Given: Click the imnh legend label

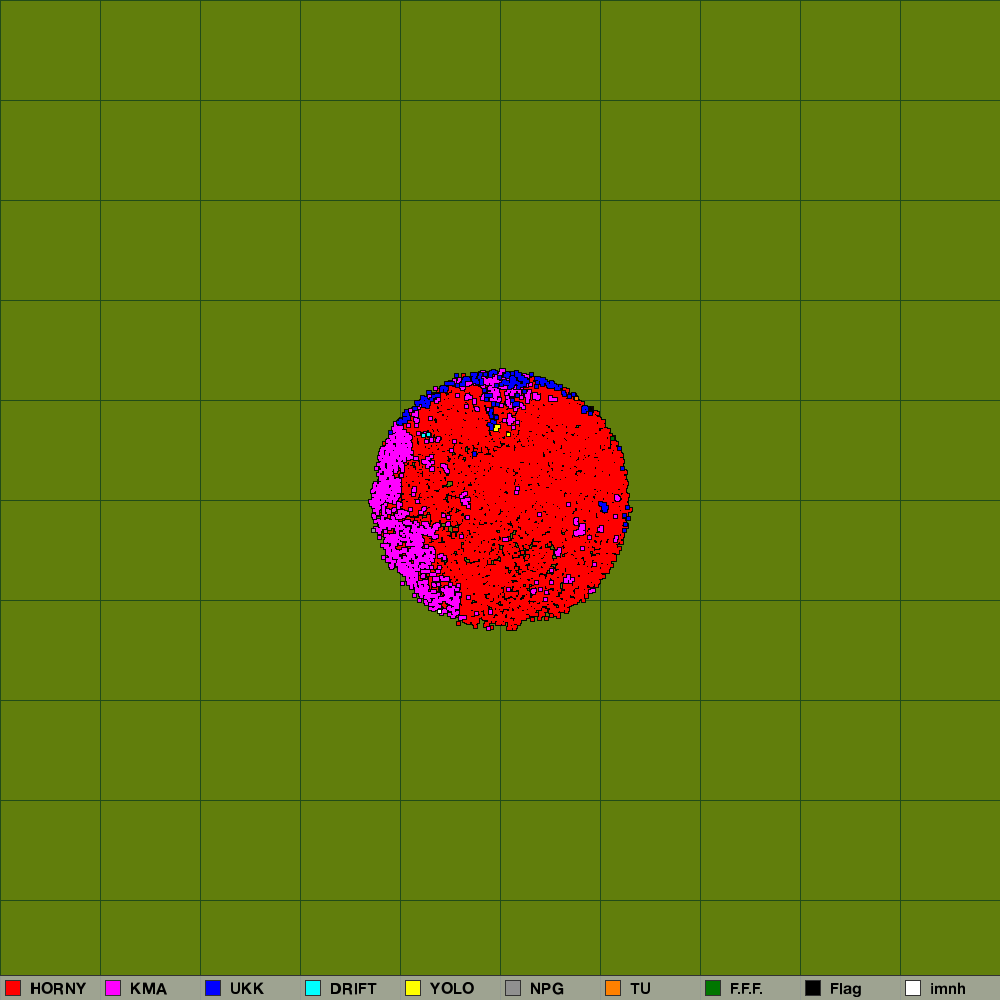Looking at the screenshot, I should 948,989.
